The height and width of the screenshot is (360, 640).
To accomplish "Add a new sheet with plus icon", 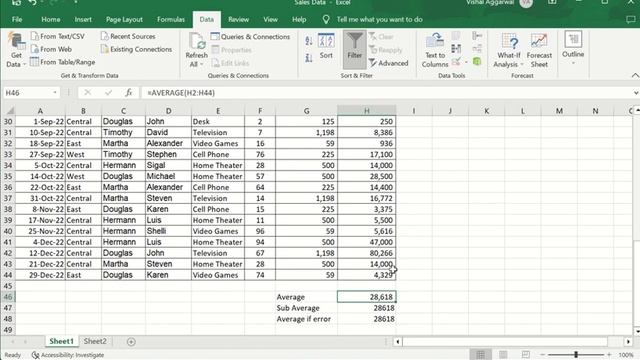I will point(131,342).
